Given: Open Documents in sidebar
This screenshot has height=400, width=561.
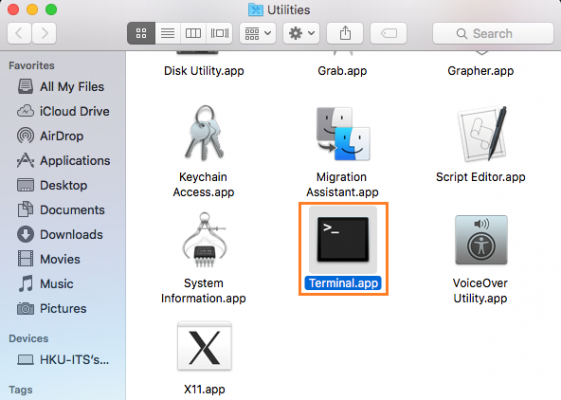Looking at the screenshot, I should tap(63, 210).
